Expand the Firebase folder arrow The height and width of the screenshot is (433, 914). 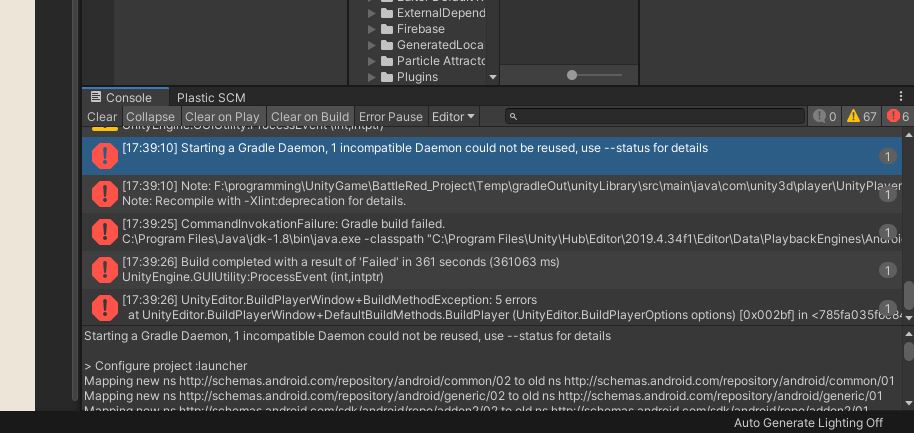(371, 29)
